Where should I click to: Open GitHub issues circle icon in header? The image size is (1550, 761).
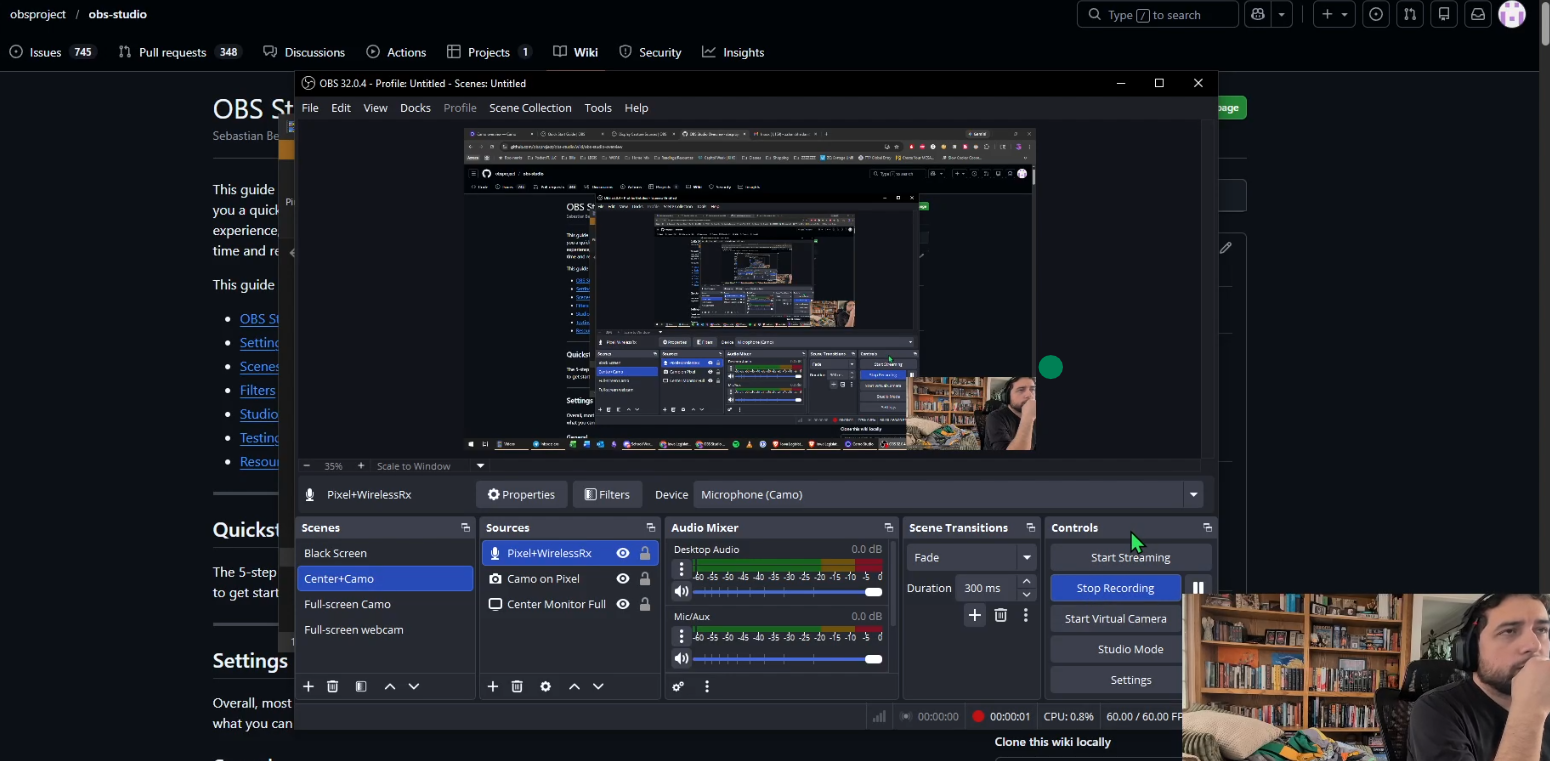pos(1377,14)
